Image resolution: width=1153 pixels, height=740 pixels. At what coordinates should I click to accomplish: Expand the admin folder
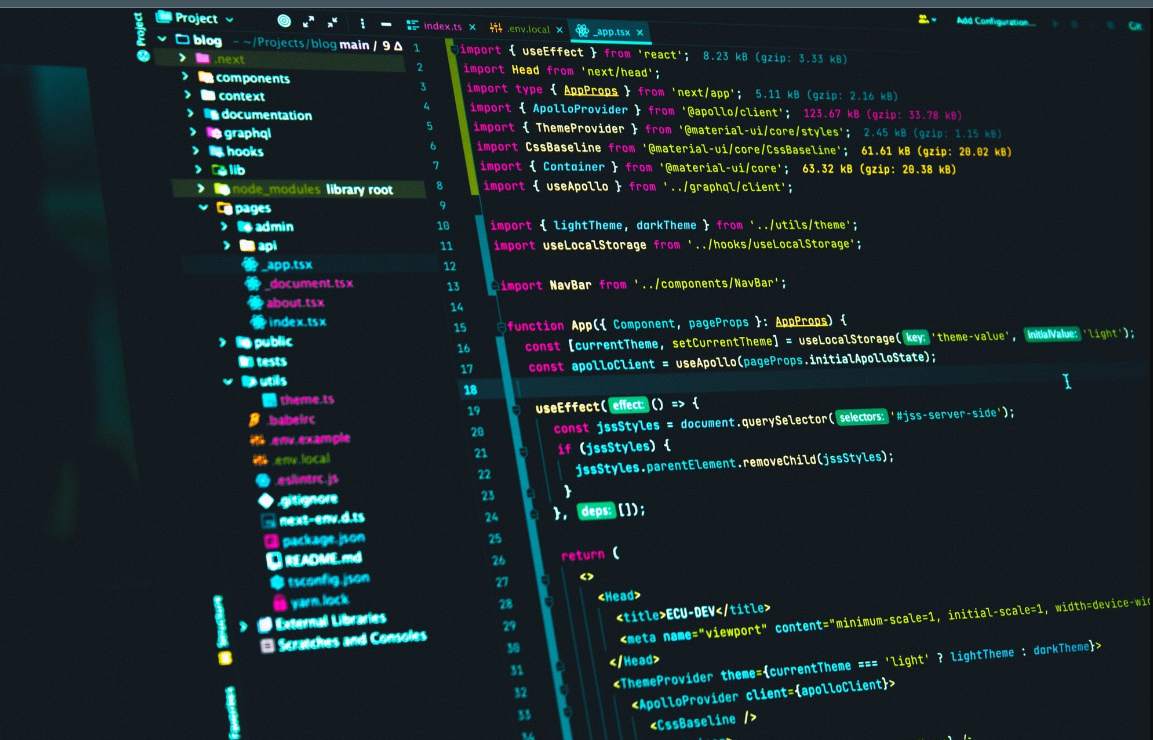[x=224, y=227]
